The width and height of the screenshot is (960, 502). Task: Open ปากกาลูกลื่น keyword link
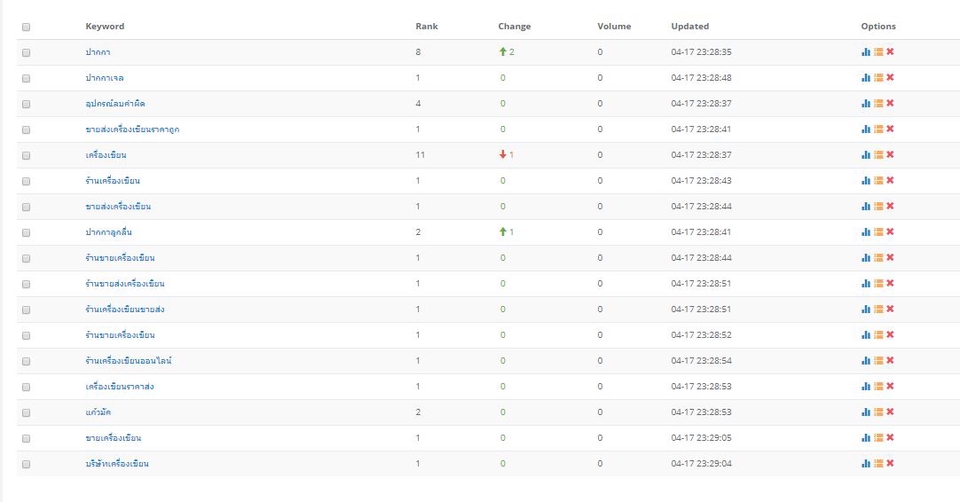108,232
